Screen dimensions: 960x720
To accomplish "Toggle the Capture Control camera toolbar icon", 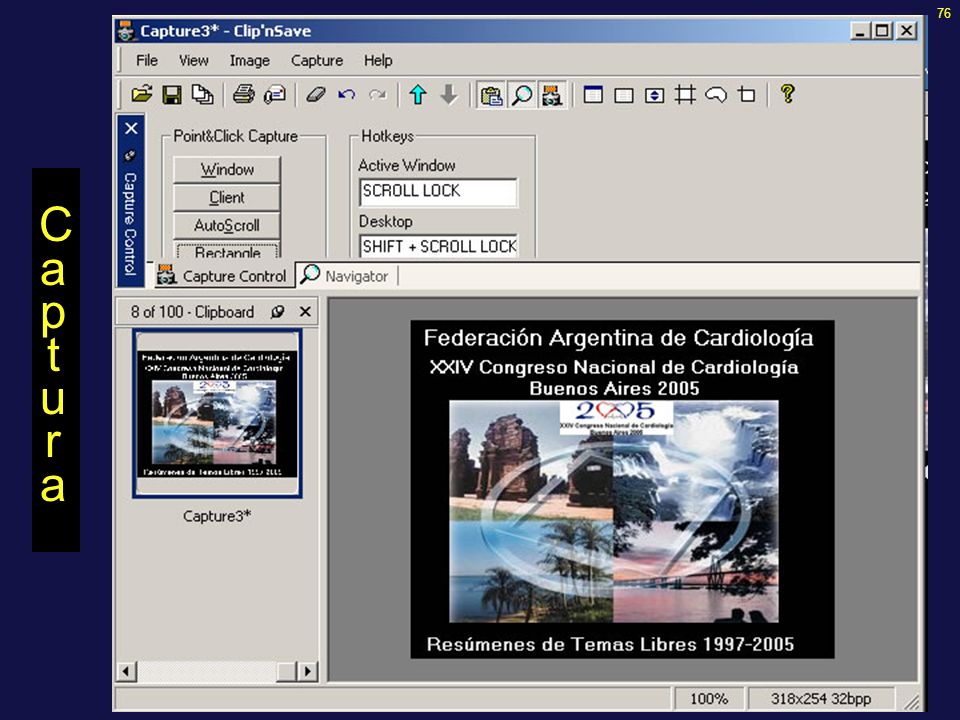I will pos(552,95).
